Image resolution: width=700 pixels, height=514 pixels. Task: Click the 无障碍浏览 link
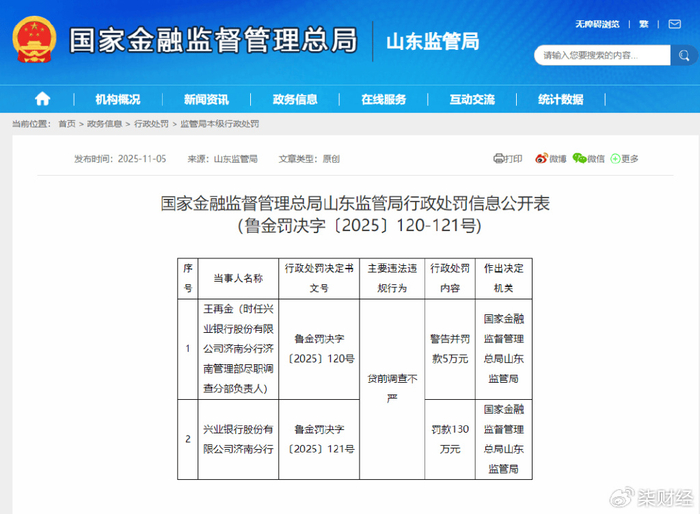[597, 24]
